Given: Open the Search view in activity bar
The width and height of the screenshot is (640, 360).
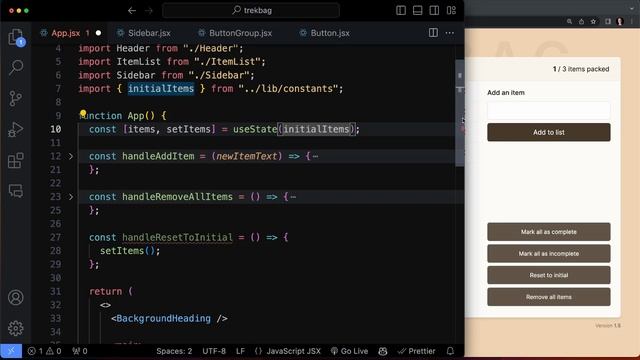Looking at the screenshot, I should pos(16,67).
